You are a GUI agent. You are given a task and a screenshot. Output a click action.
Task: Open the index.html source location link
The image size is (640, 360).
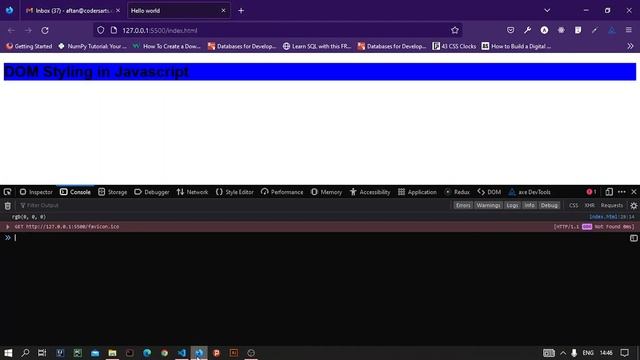pos(611,217)
